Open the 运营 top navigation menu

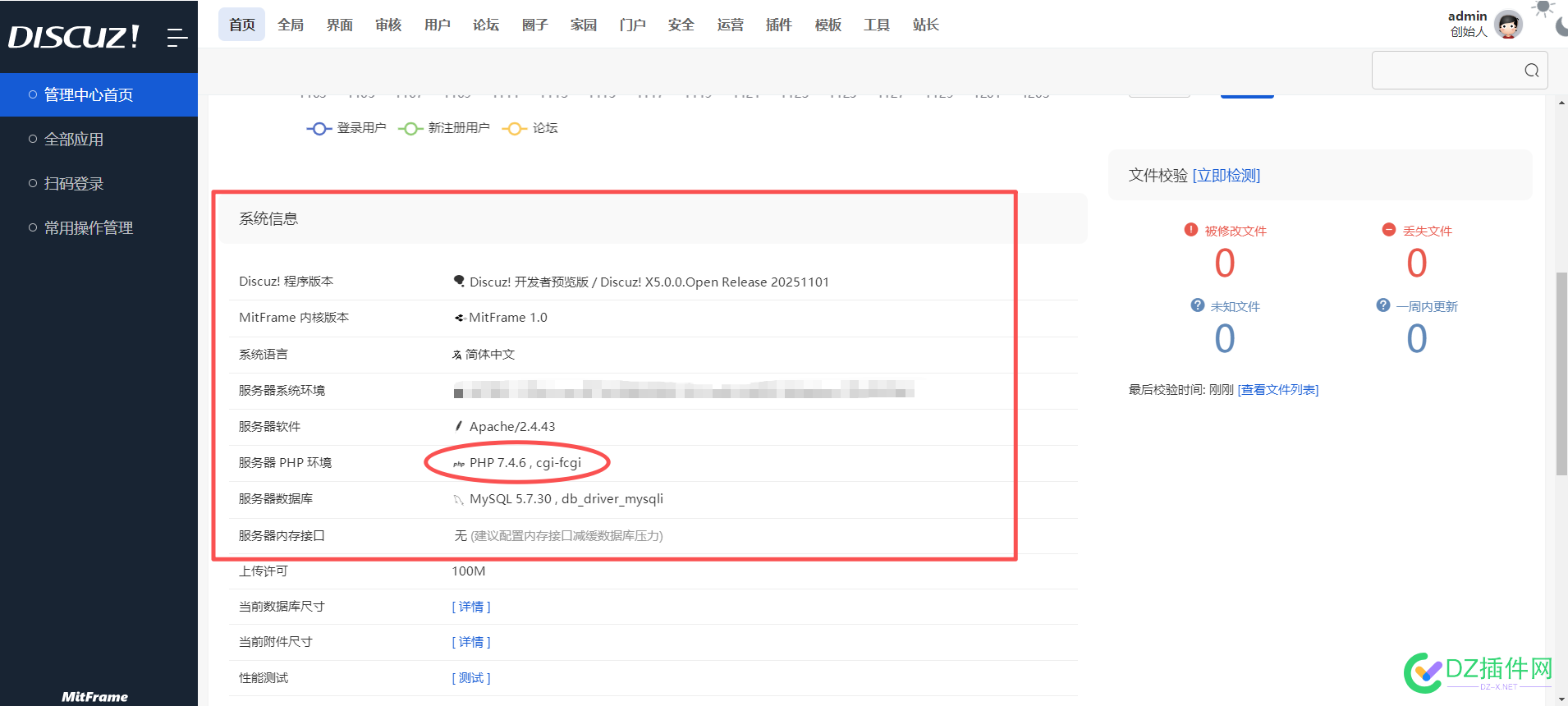731,25
